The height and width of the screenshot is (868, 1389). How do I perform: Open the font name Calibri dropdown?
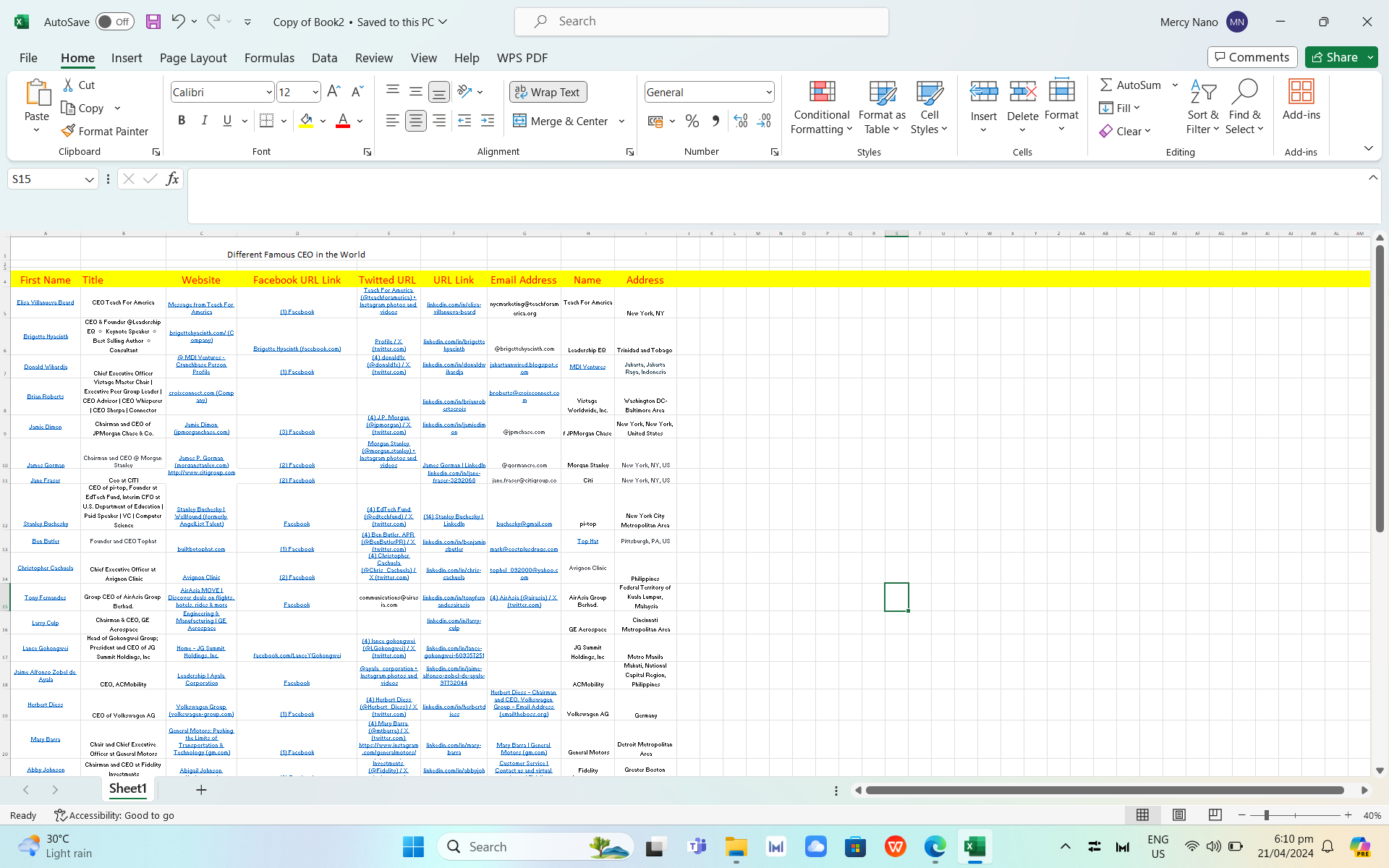point(269,92)
